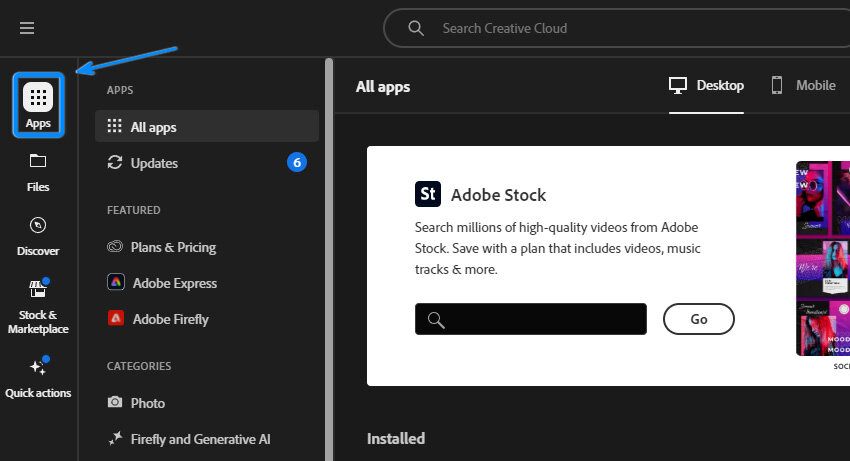The width and height of the screenshot is (850, 461).
Task: Click the Adobe Stock search field
Action: [531, 319]
